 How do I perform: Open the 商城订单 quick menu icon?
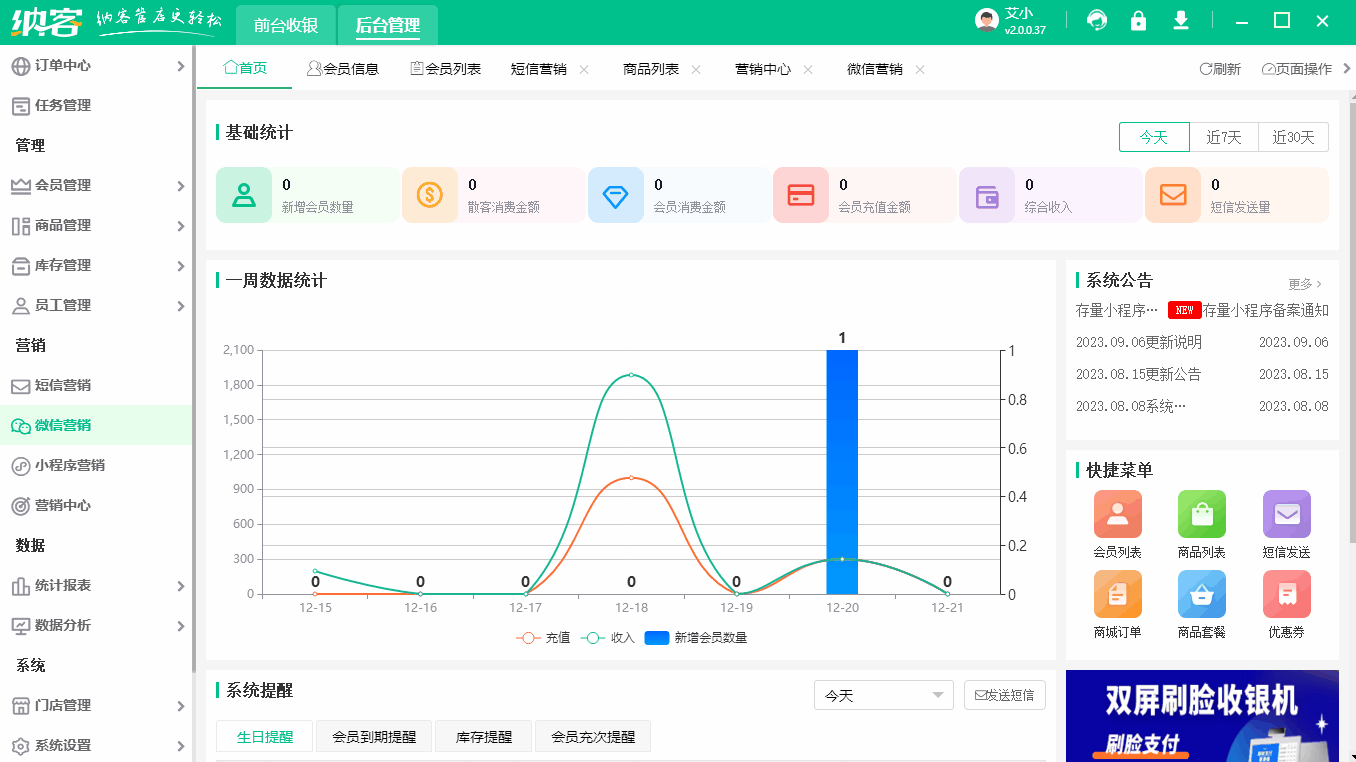[1117, 594]
